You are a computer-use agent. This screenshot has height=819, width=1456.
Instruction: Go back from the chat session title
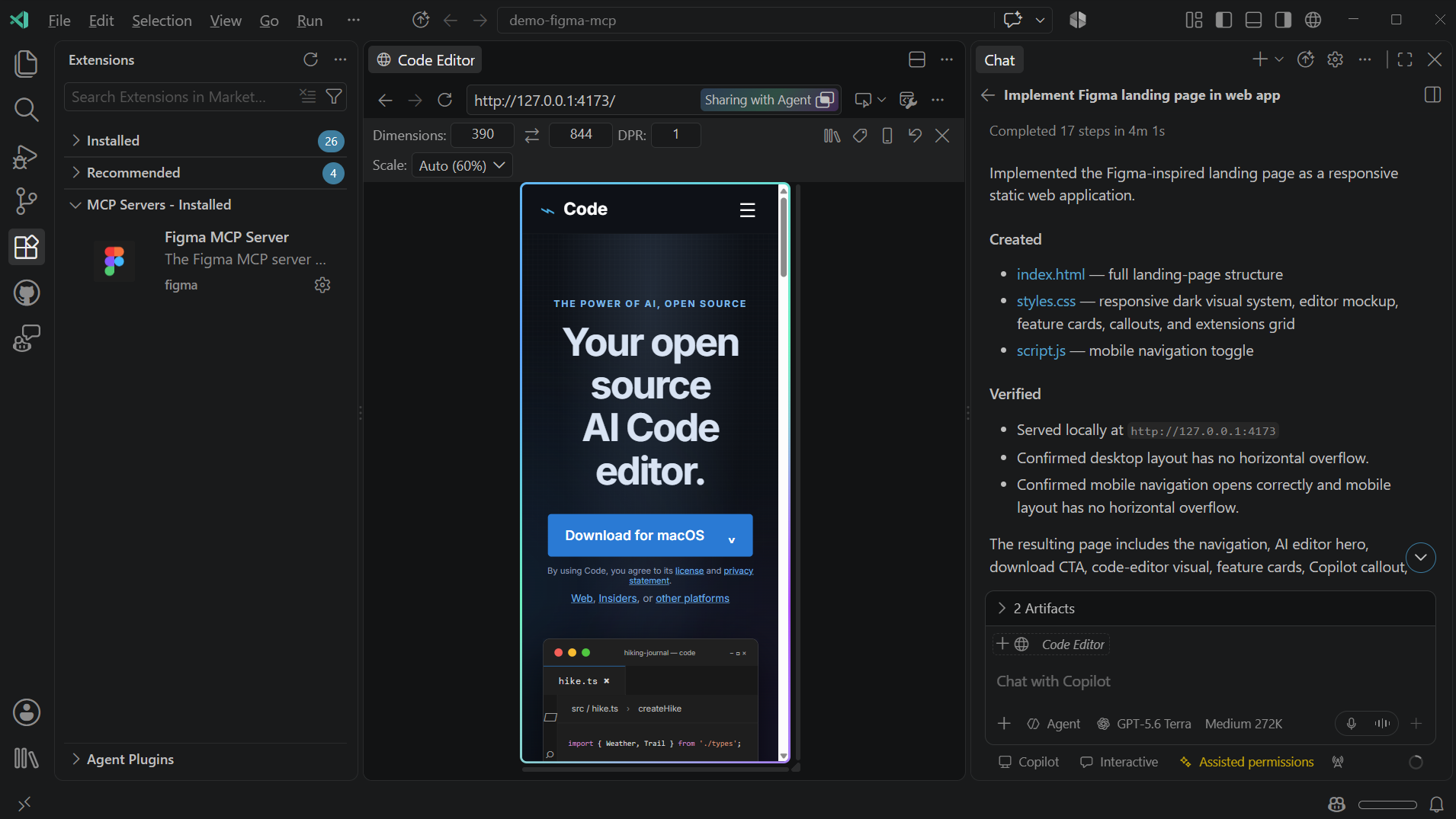click(x=988, y=95)
